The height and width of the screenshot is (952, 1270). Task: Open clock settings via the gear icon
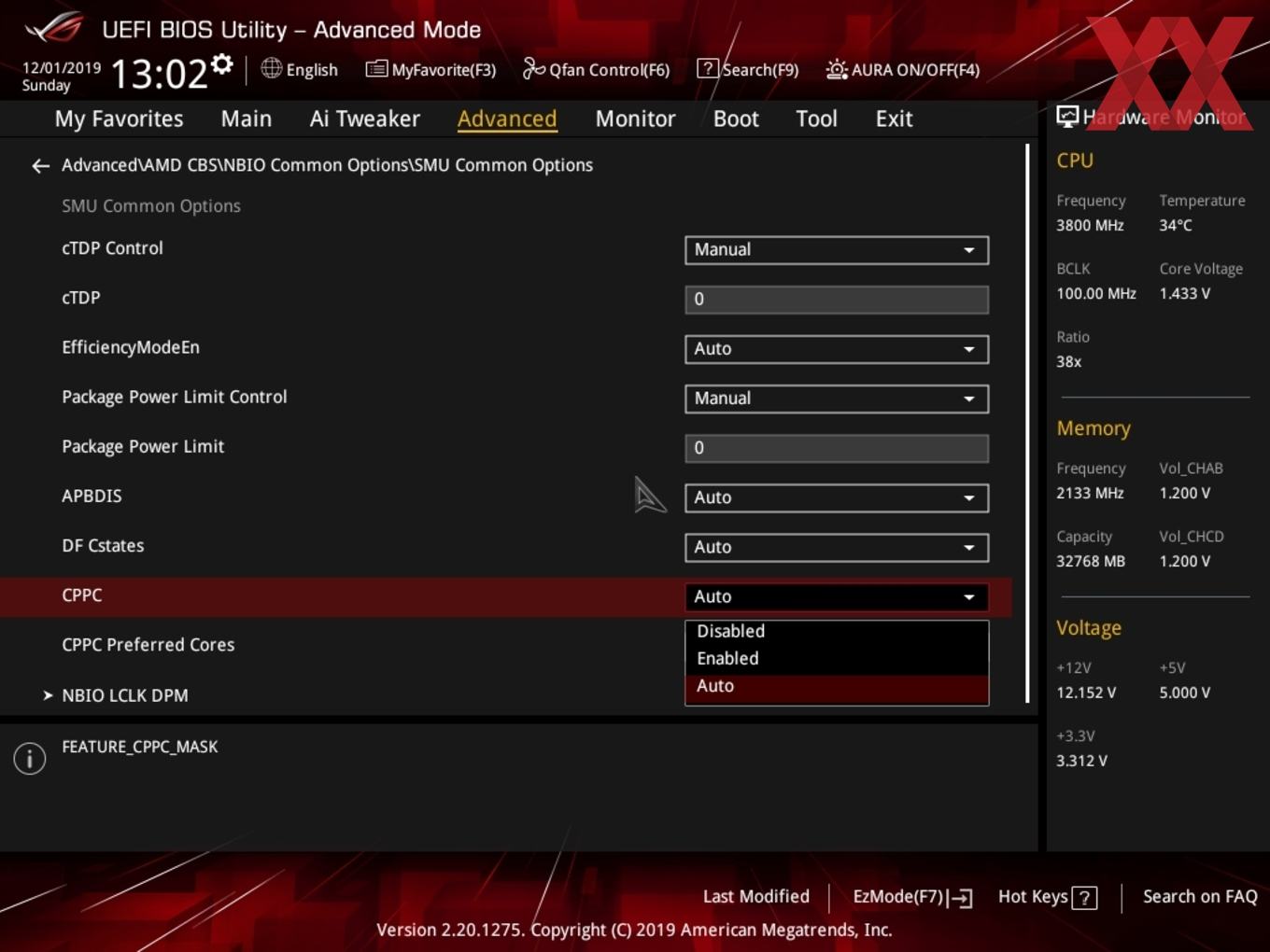click(222, 63)
